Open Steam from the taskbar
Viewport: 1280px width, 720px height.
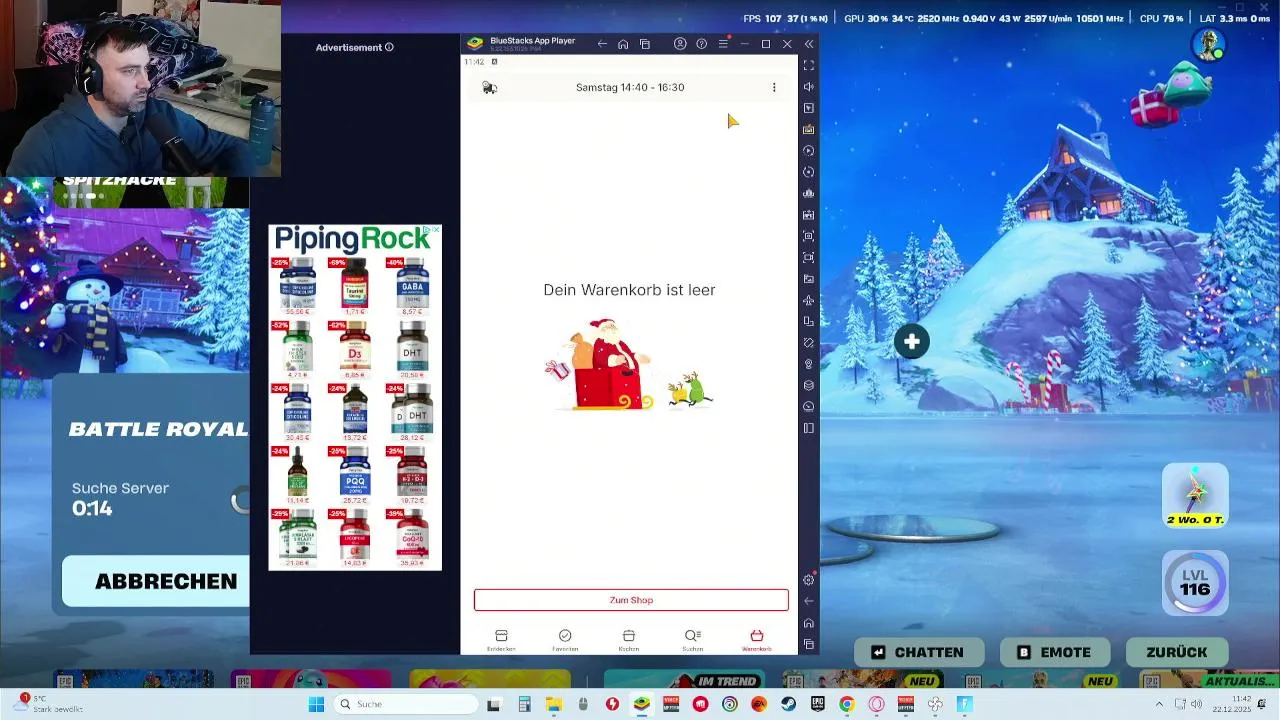[x=788, y=704]
